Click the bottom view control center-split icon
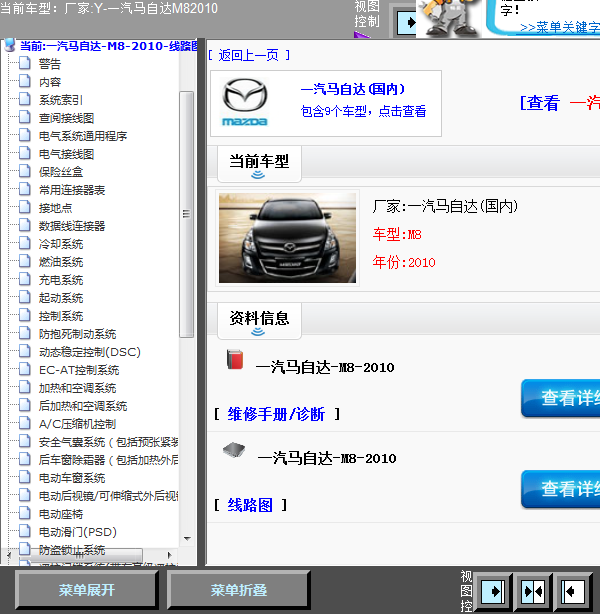 pos(533,591)
